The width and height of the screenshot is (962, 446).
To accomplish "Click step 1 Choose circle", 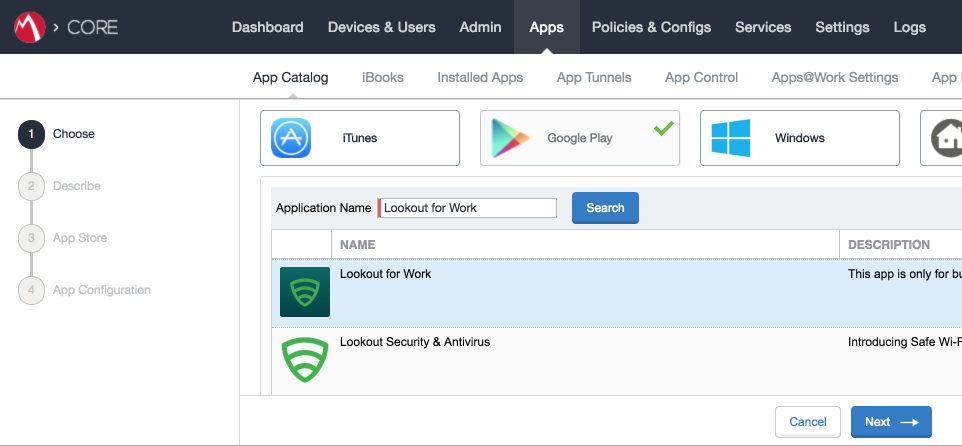I will (31, 134).
